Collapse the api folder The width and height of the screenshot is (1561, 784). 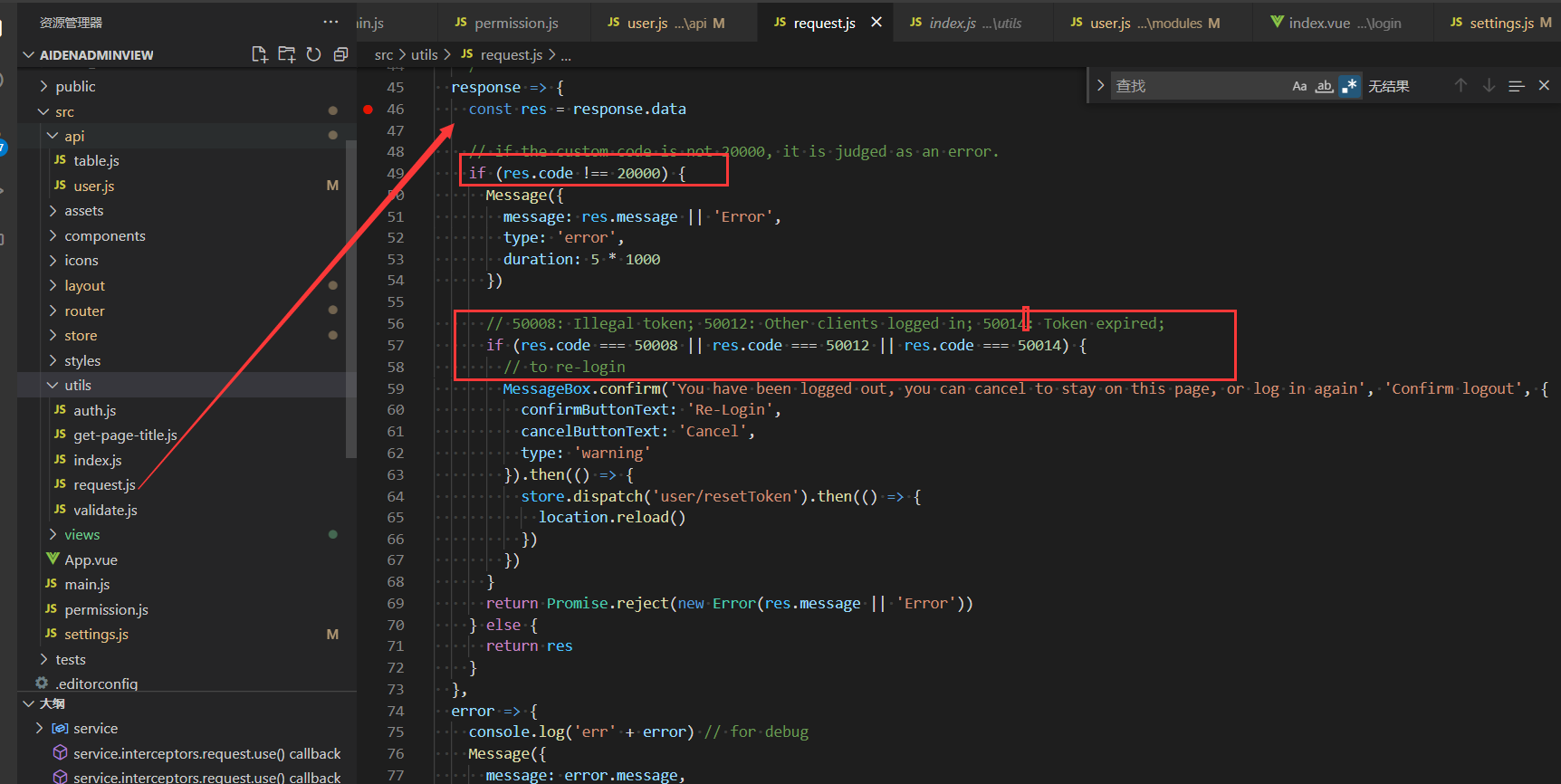(74, 136)
